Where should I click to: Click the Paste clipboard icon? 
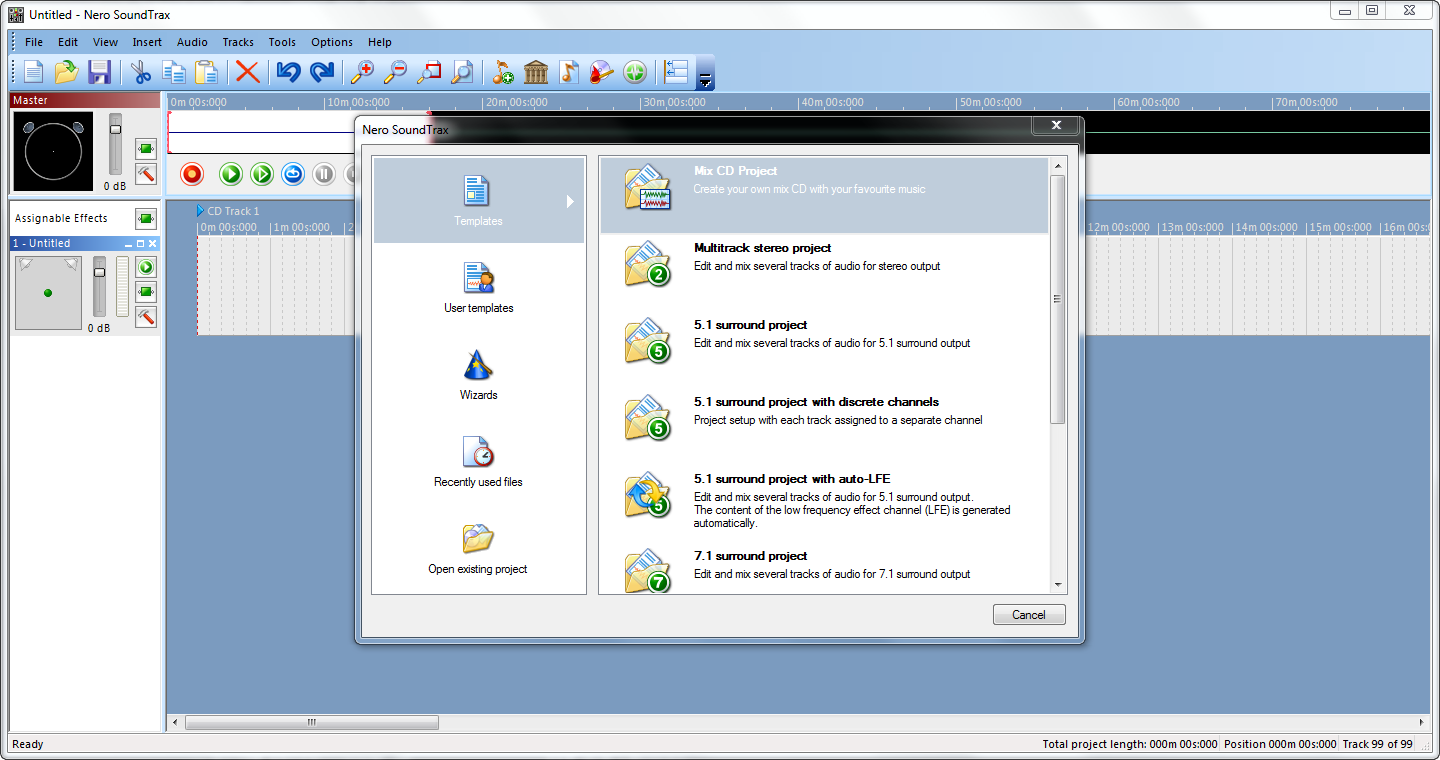206,72
